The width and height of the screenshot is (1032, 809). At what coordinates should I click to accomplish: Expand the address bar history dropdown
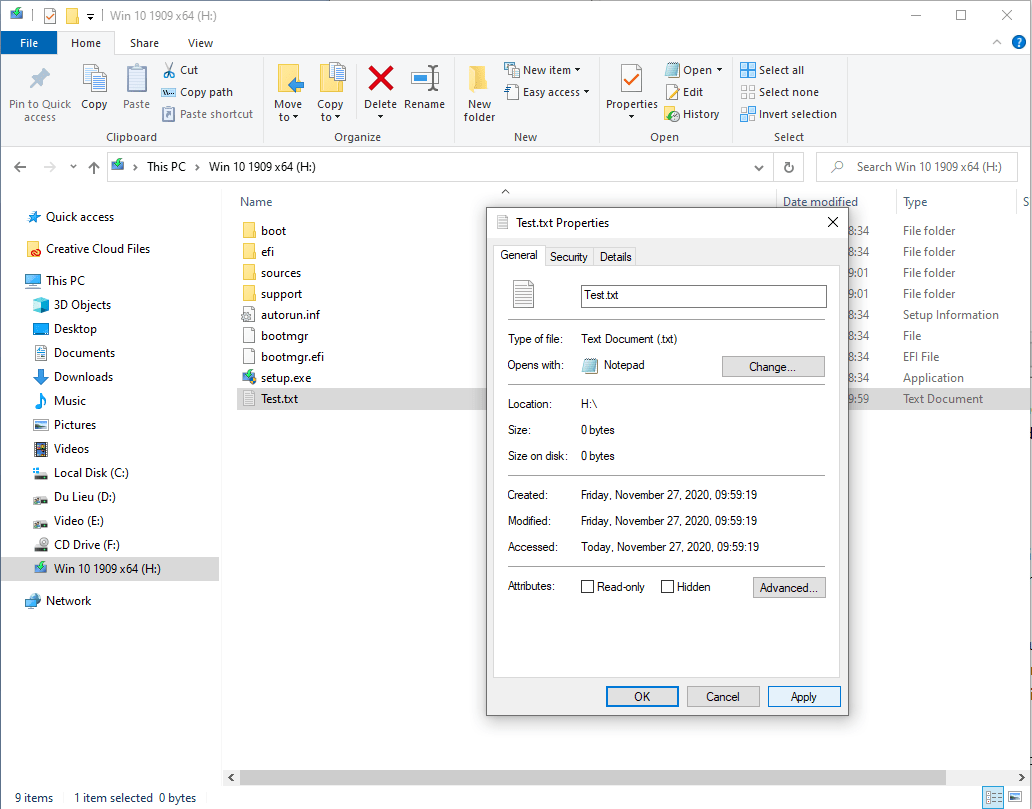click(759, 168)
